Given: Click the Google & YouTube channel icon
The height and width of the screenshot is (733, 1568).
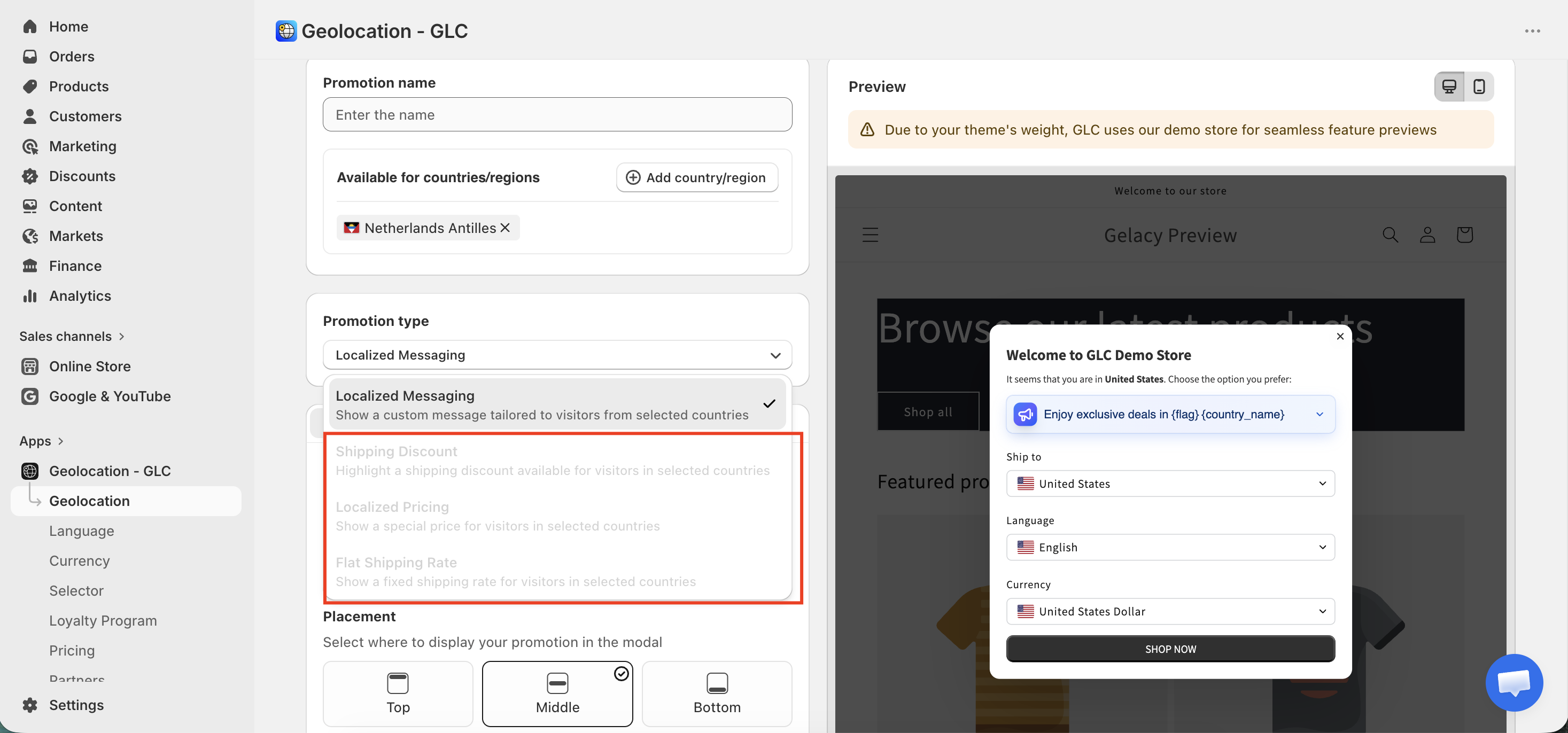Looking at the screenshot, I should 30,396.
